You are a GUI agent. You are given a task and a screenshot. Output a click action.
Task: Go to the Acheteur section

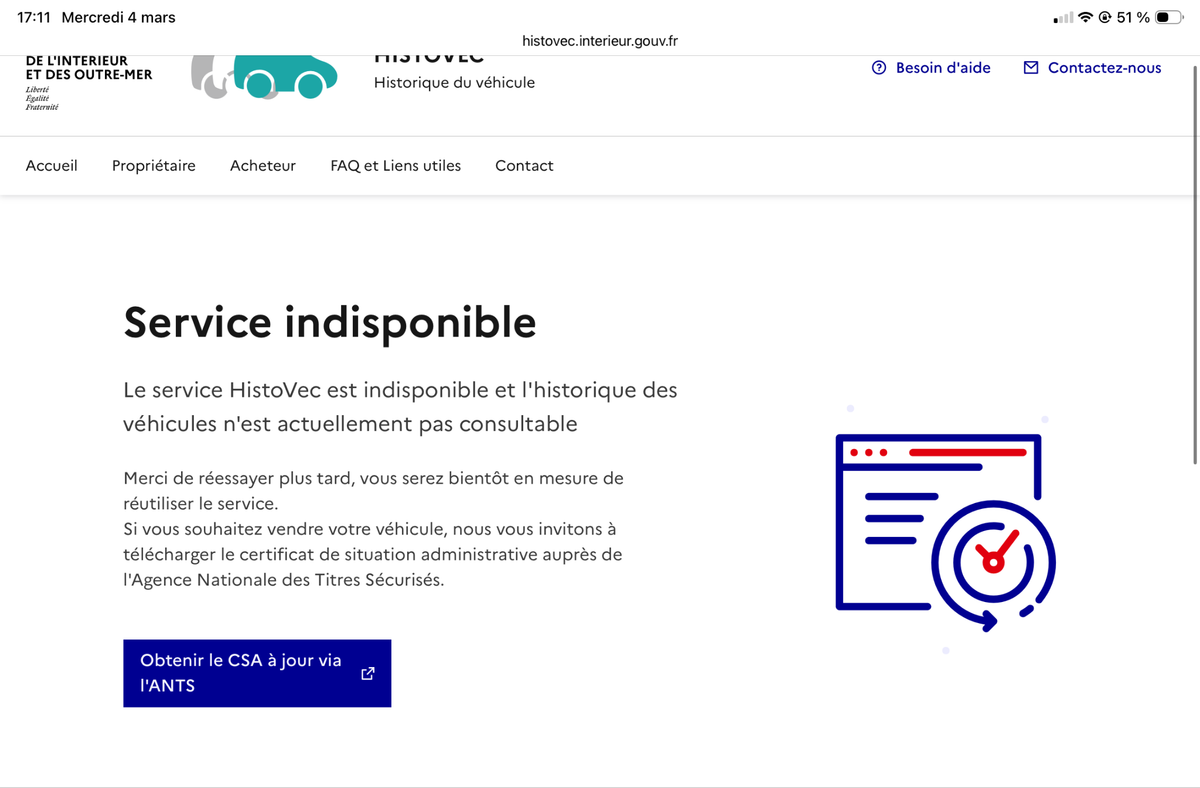[263, 166]
